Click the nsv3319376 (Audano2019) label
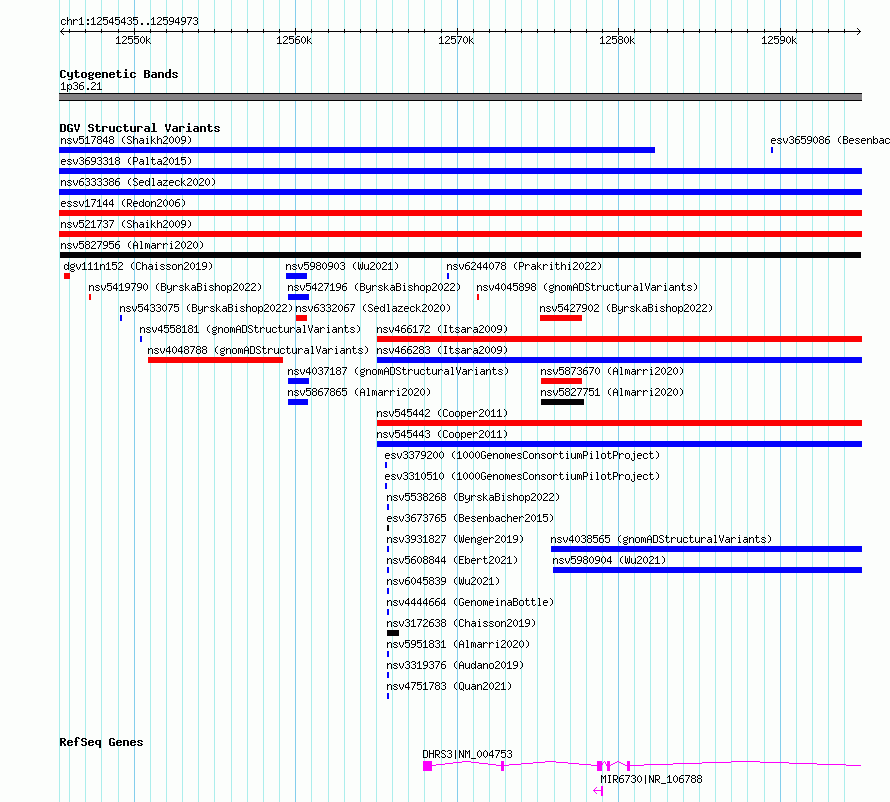890x802 pixels. click(455, 665)
